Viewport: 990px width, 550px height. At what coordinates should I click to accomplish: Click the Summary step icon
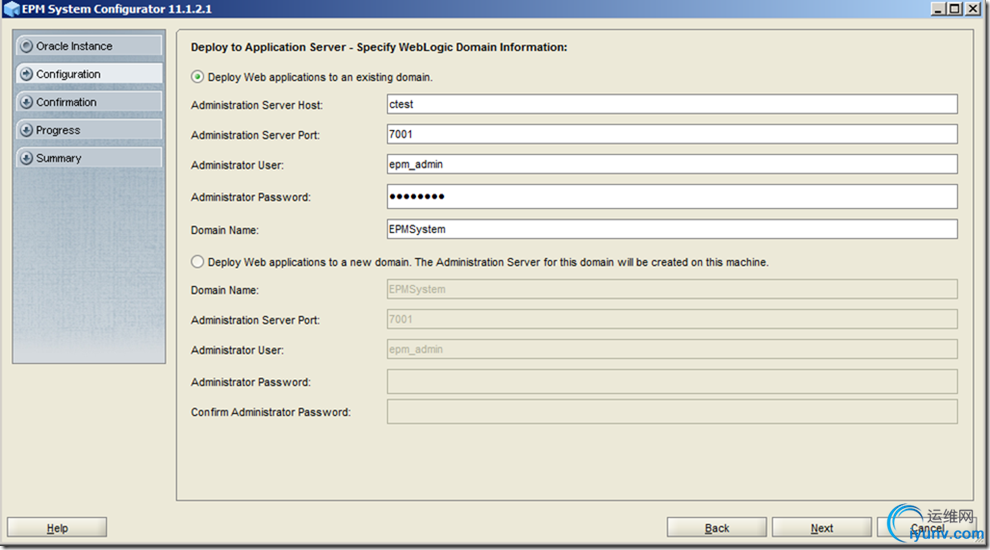pyautogui.click(x=27, y=158)
